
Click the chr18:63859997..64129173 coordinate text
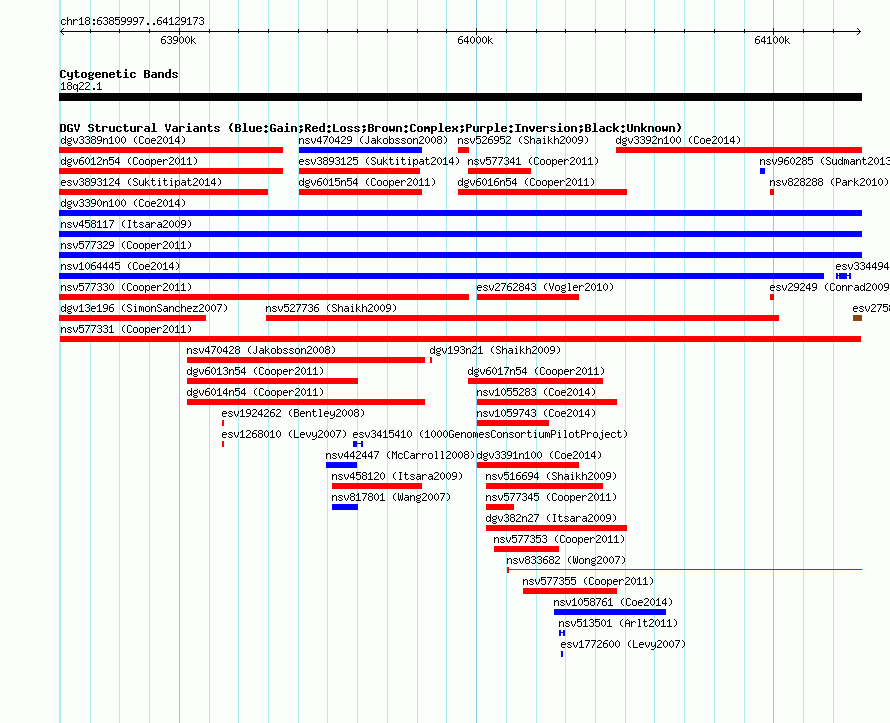(x=132, y=22)
